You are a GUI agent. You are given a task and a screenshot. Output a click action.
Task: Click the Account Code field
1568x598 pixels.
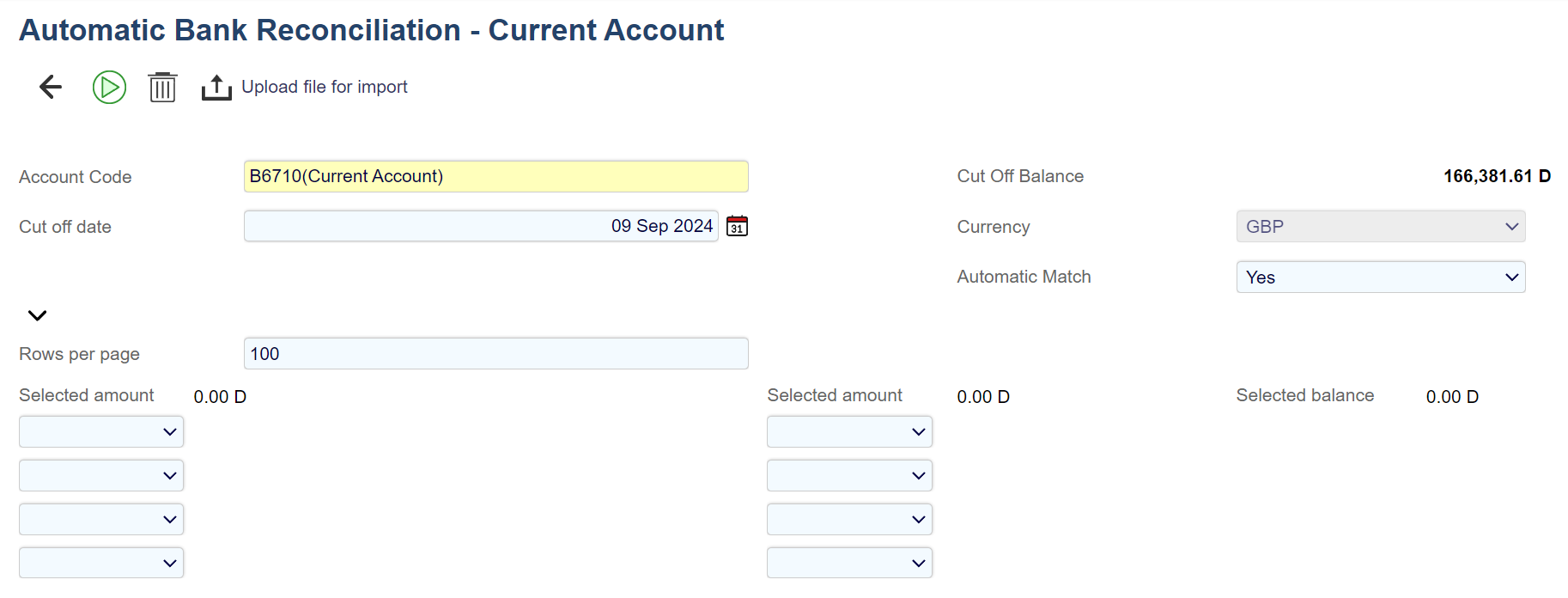(x=495, y=176)
